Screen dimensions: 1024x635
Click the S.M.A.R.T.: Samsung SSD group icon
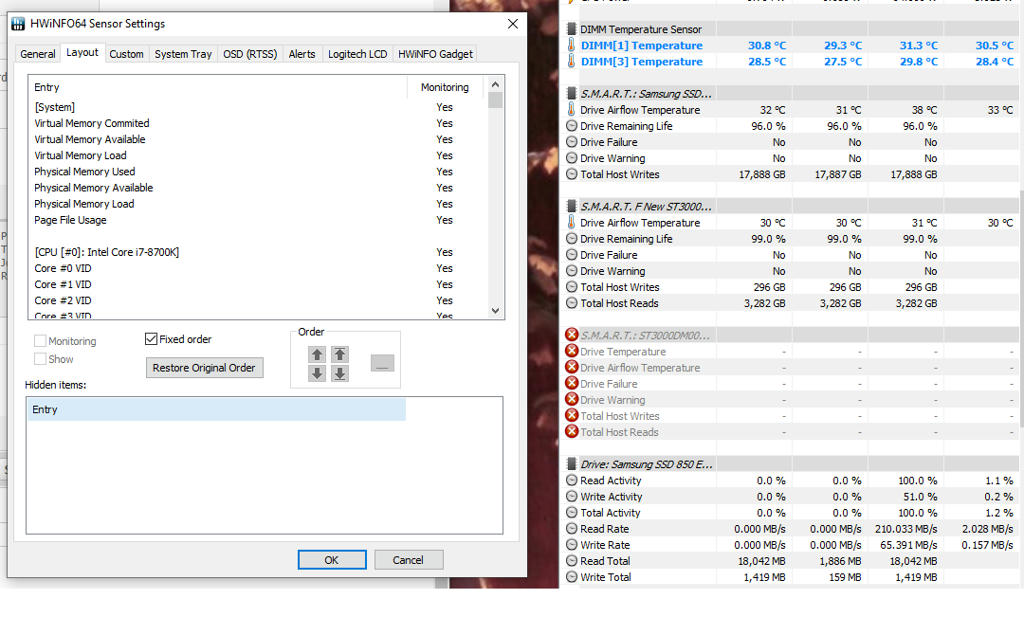[x=571, y=93]
